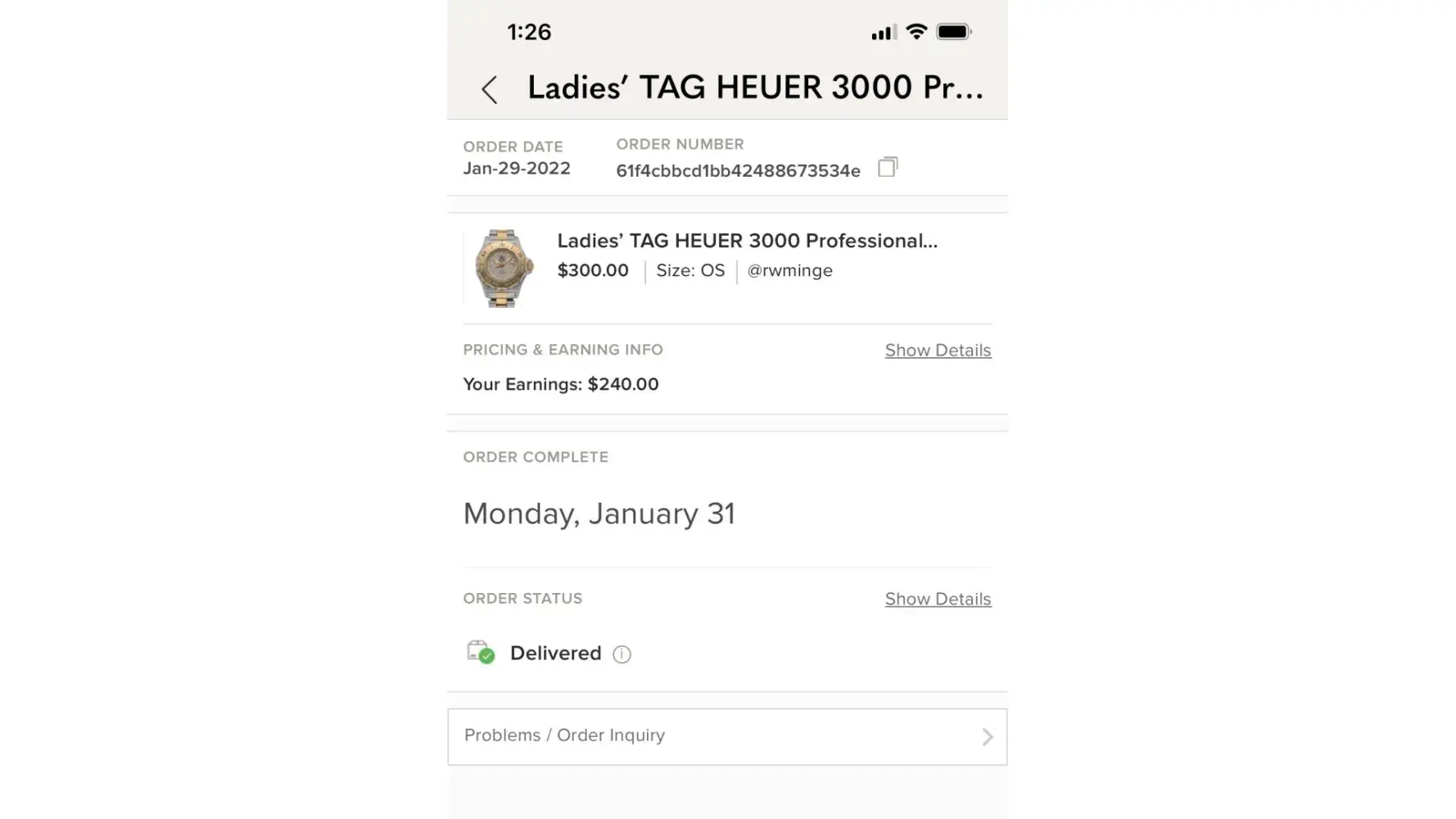
Task: Tap the battery icon in status bar
Action: pyautogui.click(x=953, y=32)
